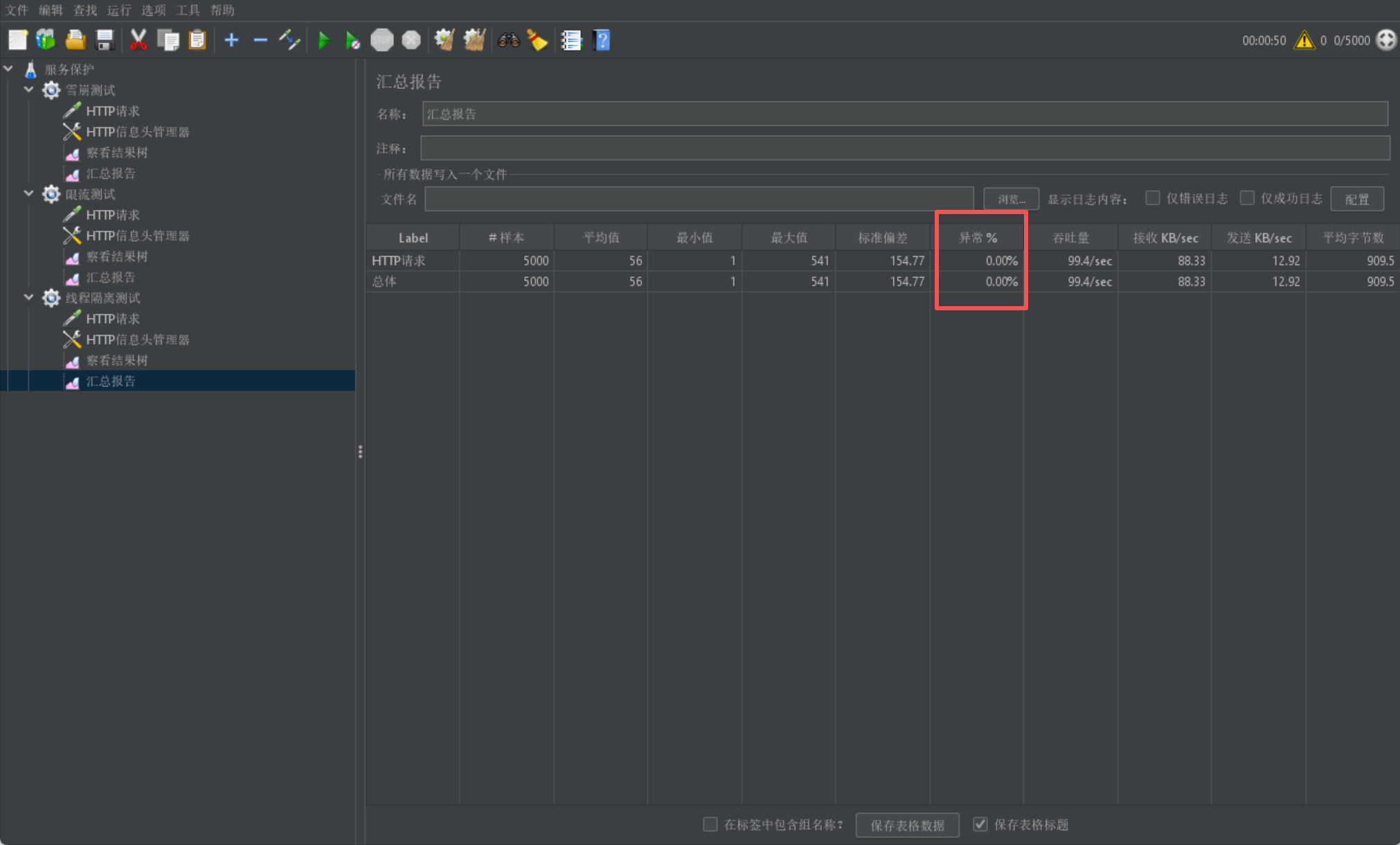Image resolution: width=1400 pixels, height=845 pixels.
Task: Click the green Start test button
Action: (323, 40)
